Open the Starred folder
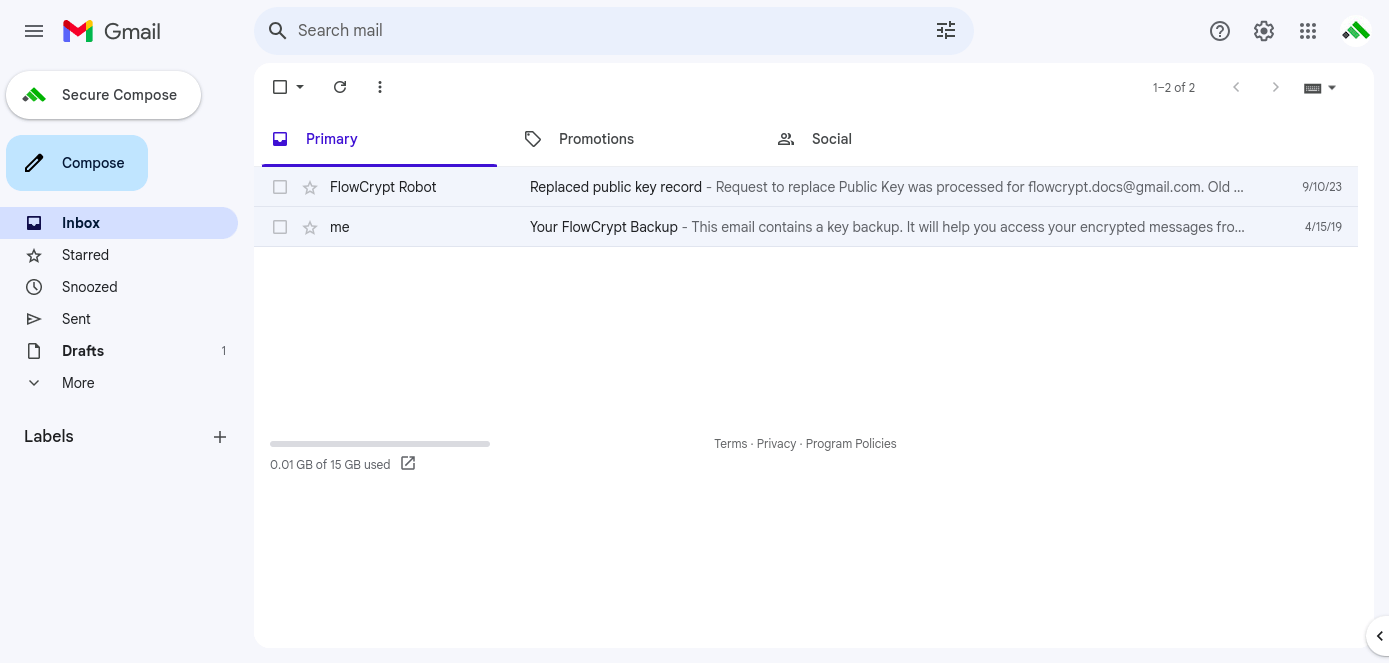 coord(119,255)
